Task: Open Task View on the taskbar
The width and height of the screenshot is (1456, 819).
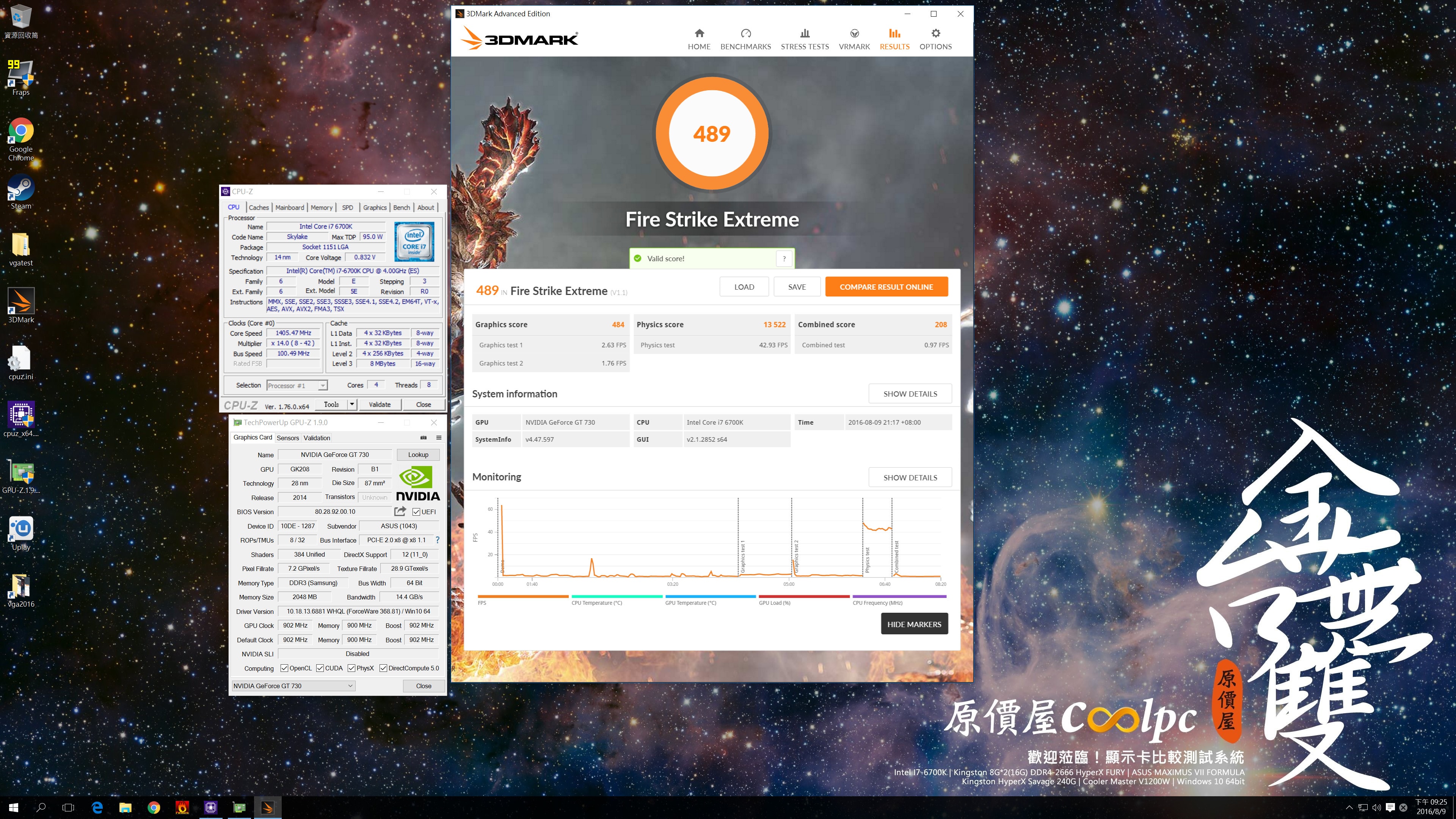Action: pos(68,808)
